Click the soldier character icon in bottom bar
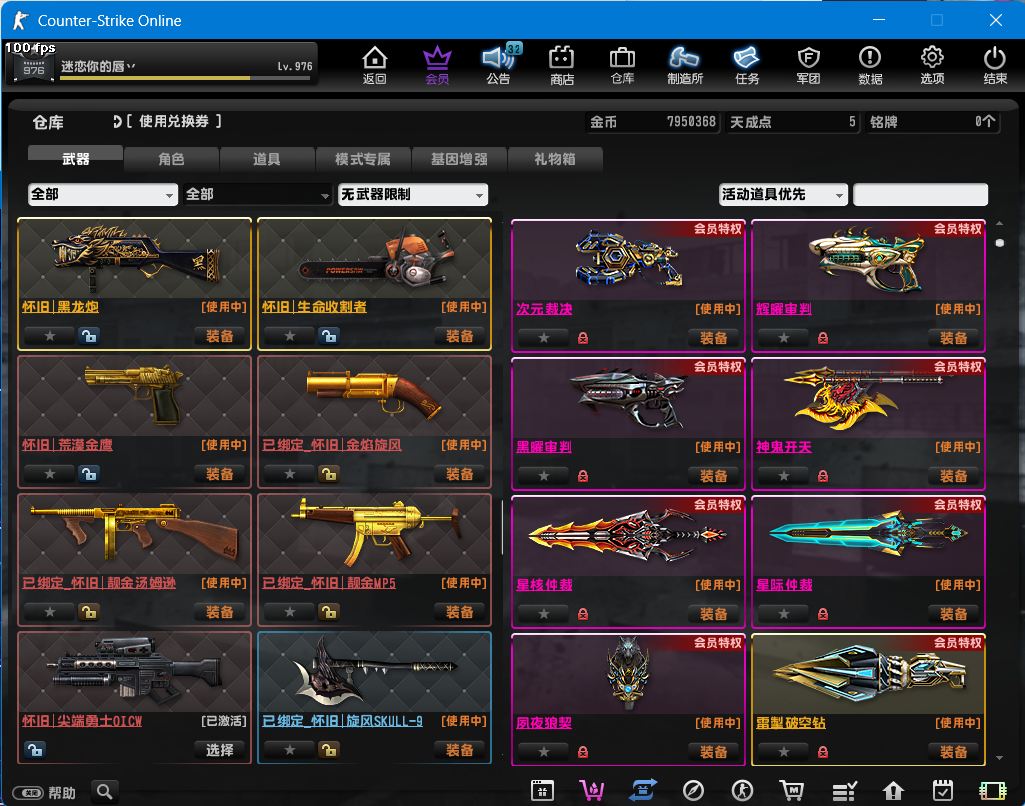 tap(742, 791)
